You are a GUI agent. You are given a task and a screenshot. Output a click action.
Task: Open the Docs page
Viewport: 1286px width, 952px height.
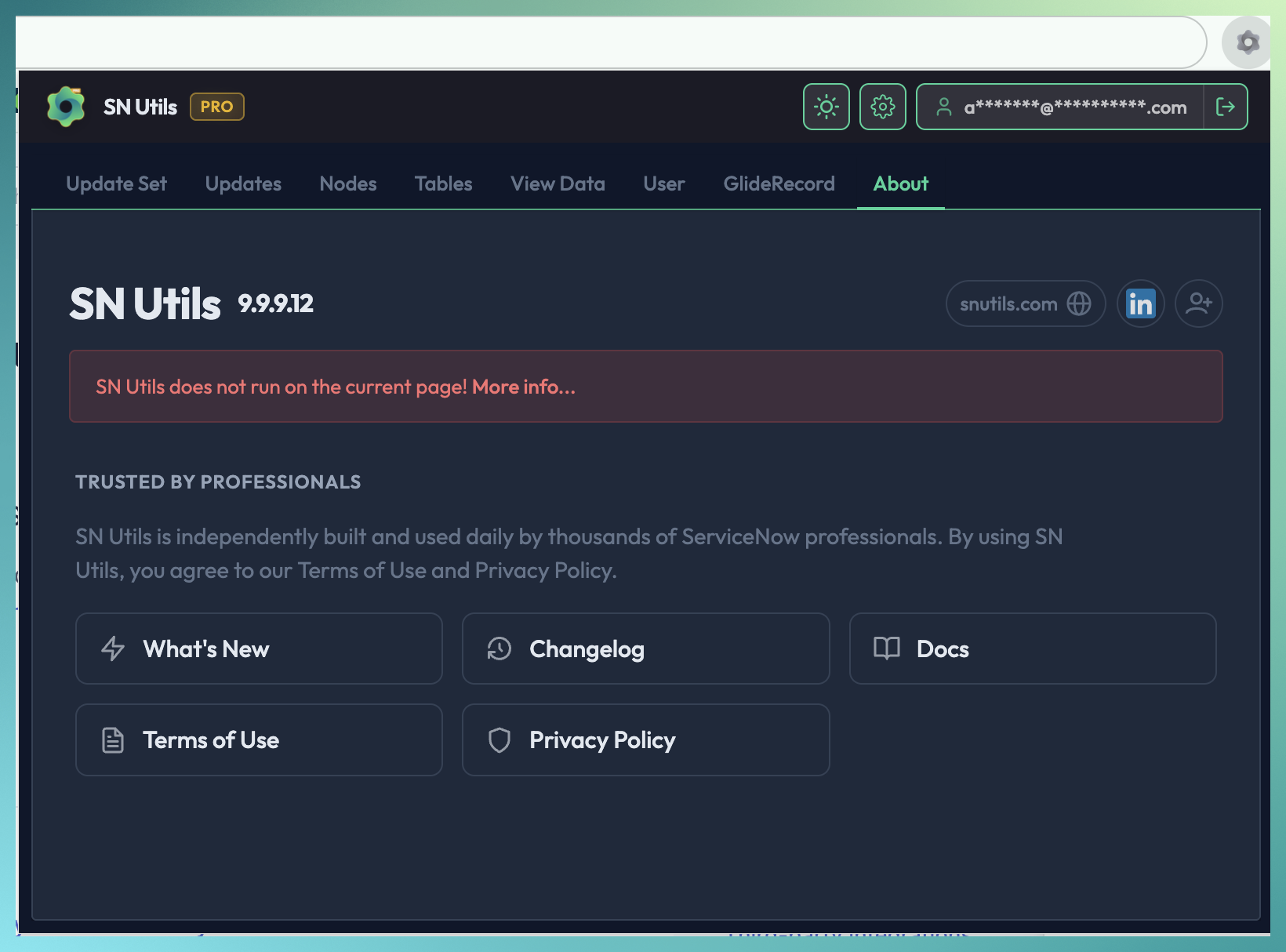coord(1032,649)
